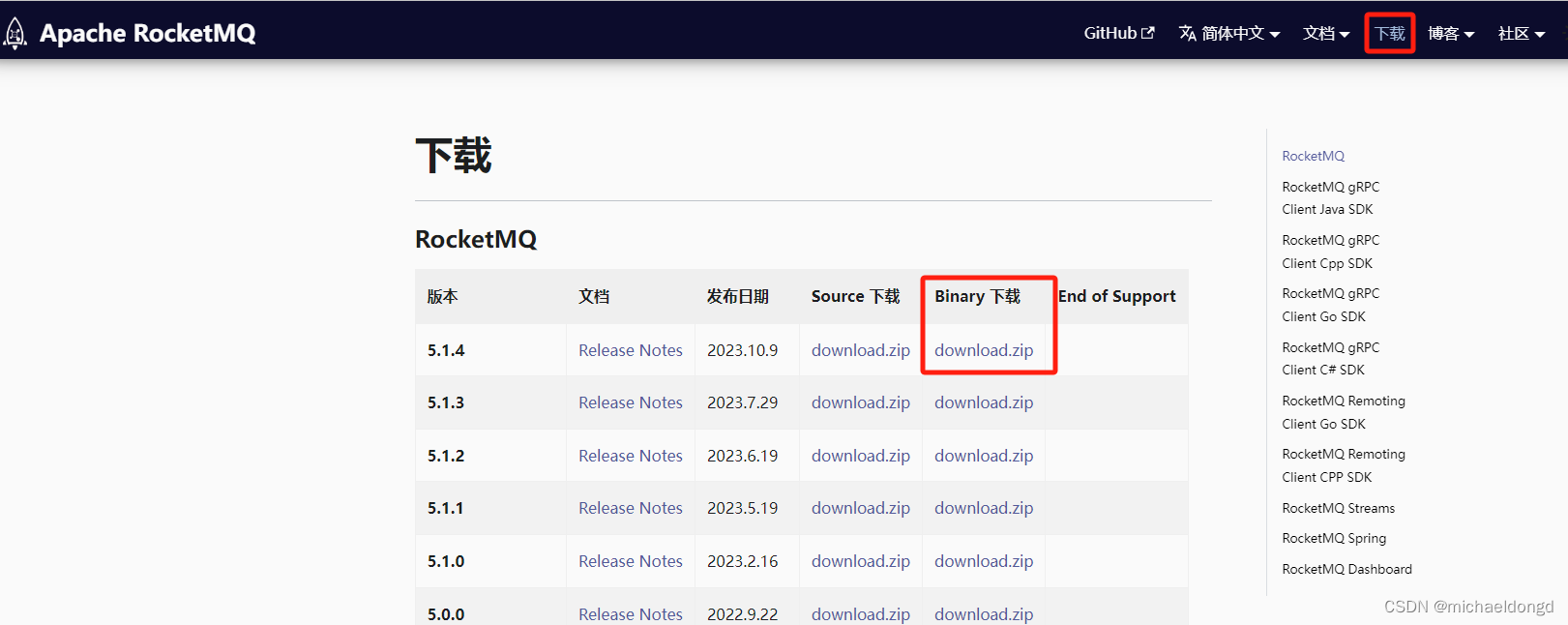Viewport: 1568px width, 625px height.
Task: Click the 发布日期 column header
Action: pos(738,296)
